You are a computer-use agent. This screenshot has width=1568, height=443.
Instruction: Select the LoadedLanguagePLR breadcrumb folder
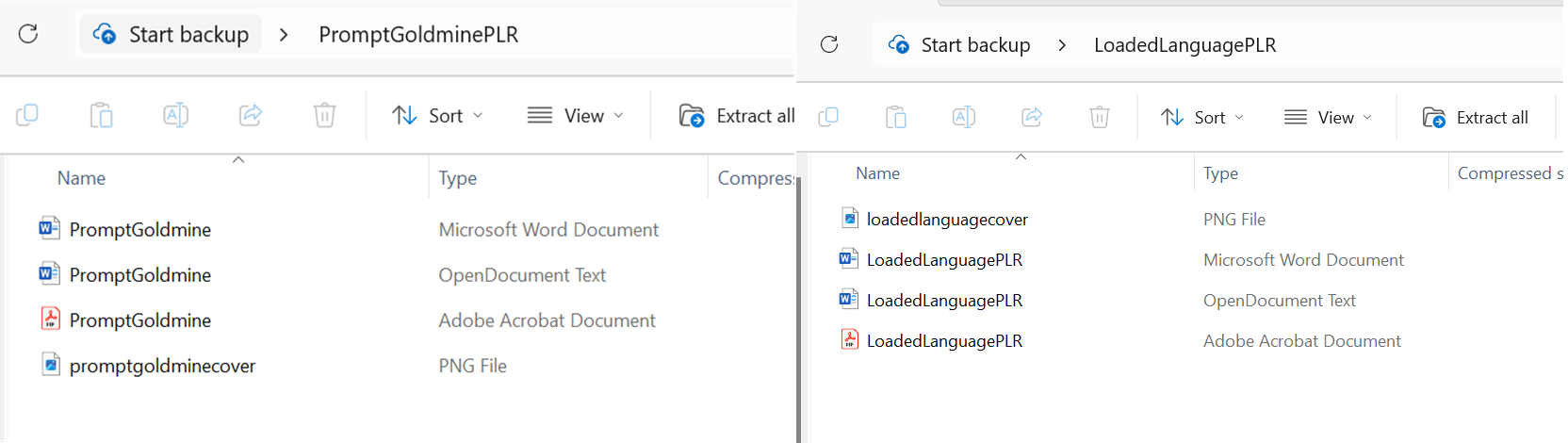click(1184, 45)
